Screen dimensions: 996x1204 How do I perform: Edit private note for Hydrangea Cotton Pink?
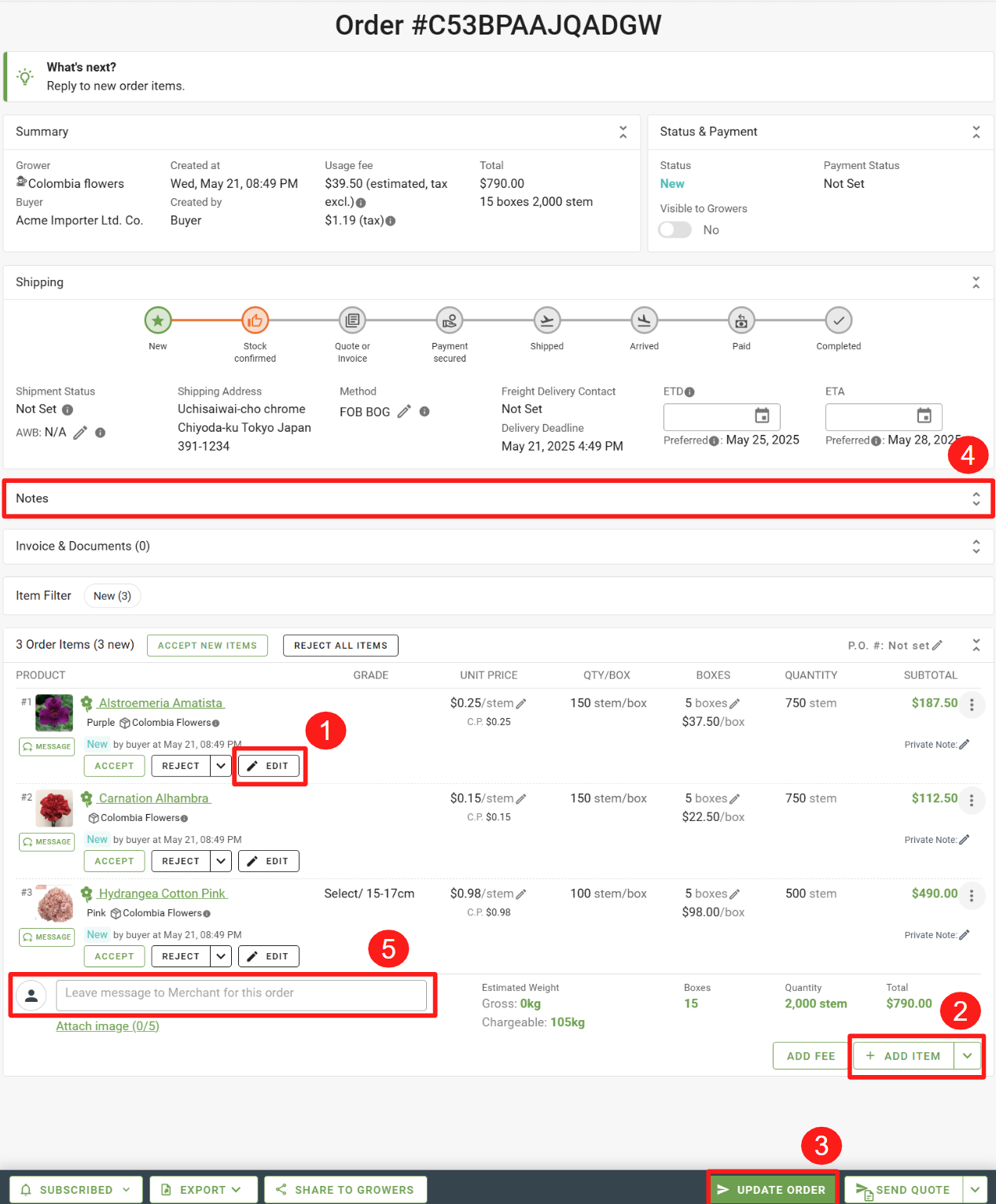[965, 935]
